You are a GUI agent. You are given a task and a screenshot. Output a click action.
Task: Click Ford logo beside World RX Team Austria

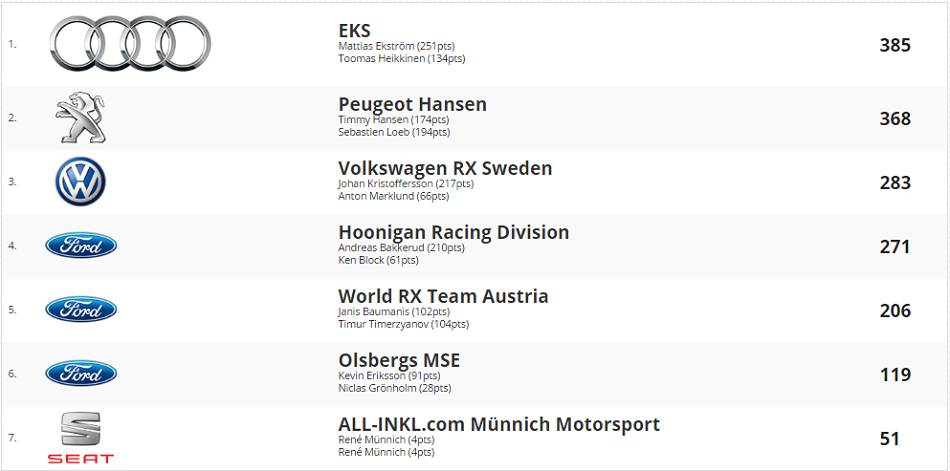point(81,310)
